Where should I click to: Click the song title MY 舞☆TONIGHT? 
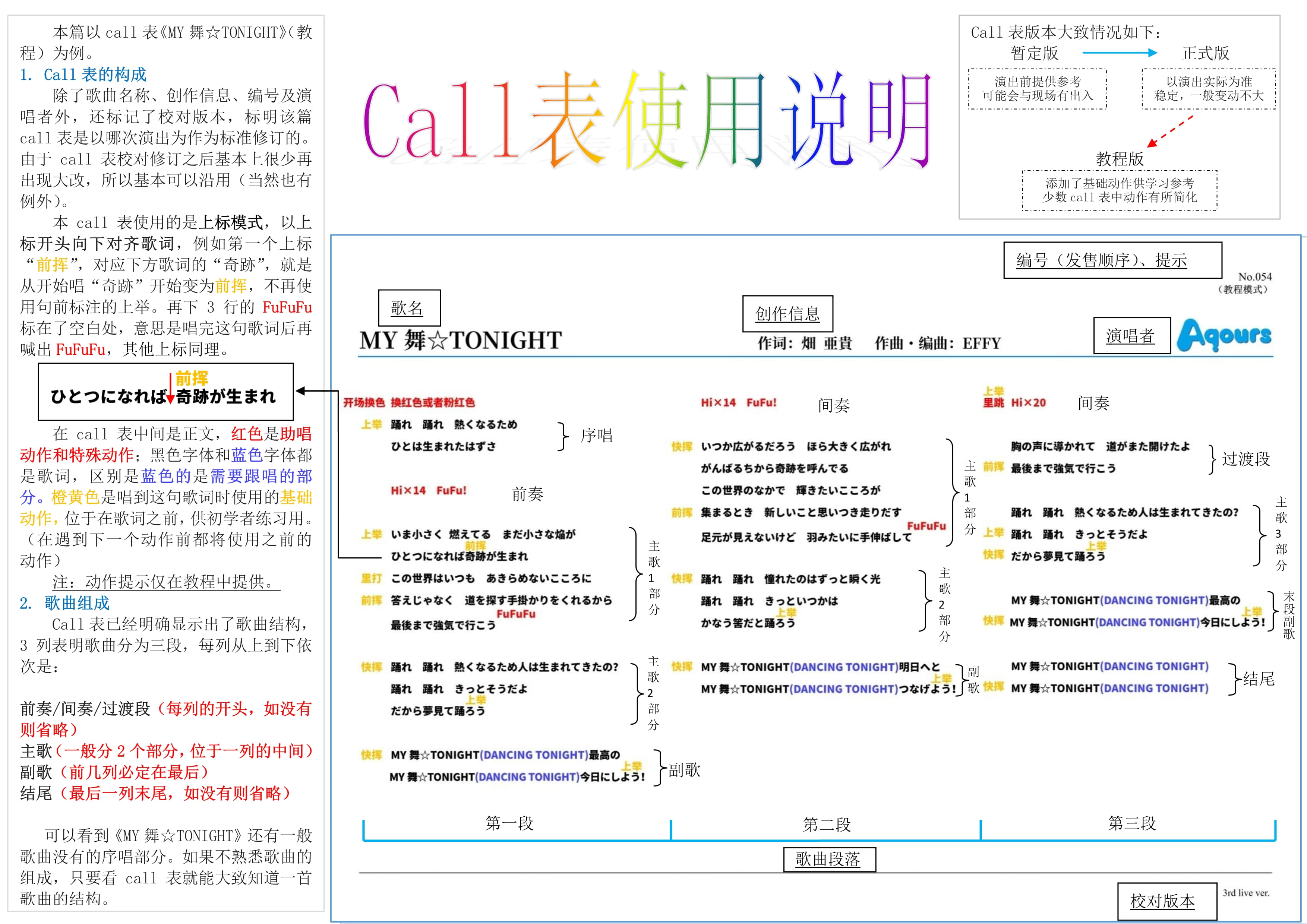460,340
